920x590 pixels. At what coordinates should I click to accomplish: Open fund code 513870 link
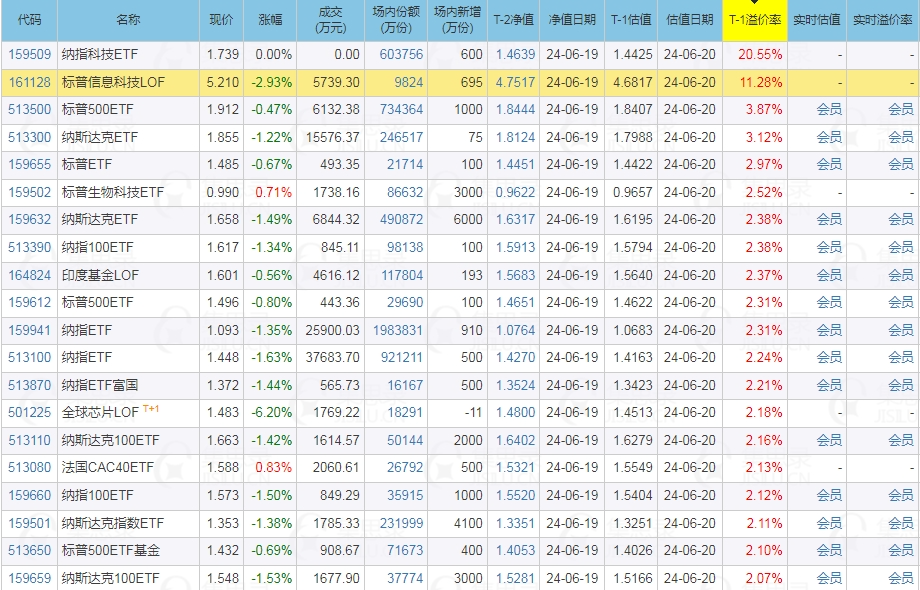[x=29, y=385]
